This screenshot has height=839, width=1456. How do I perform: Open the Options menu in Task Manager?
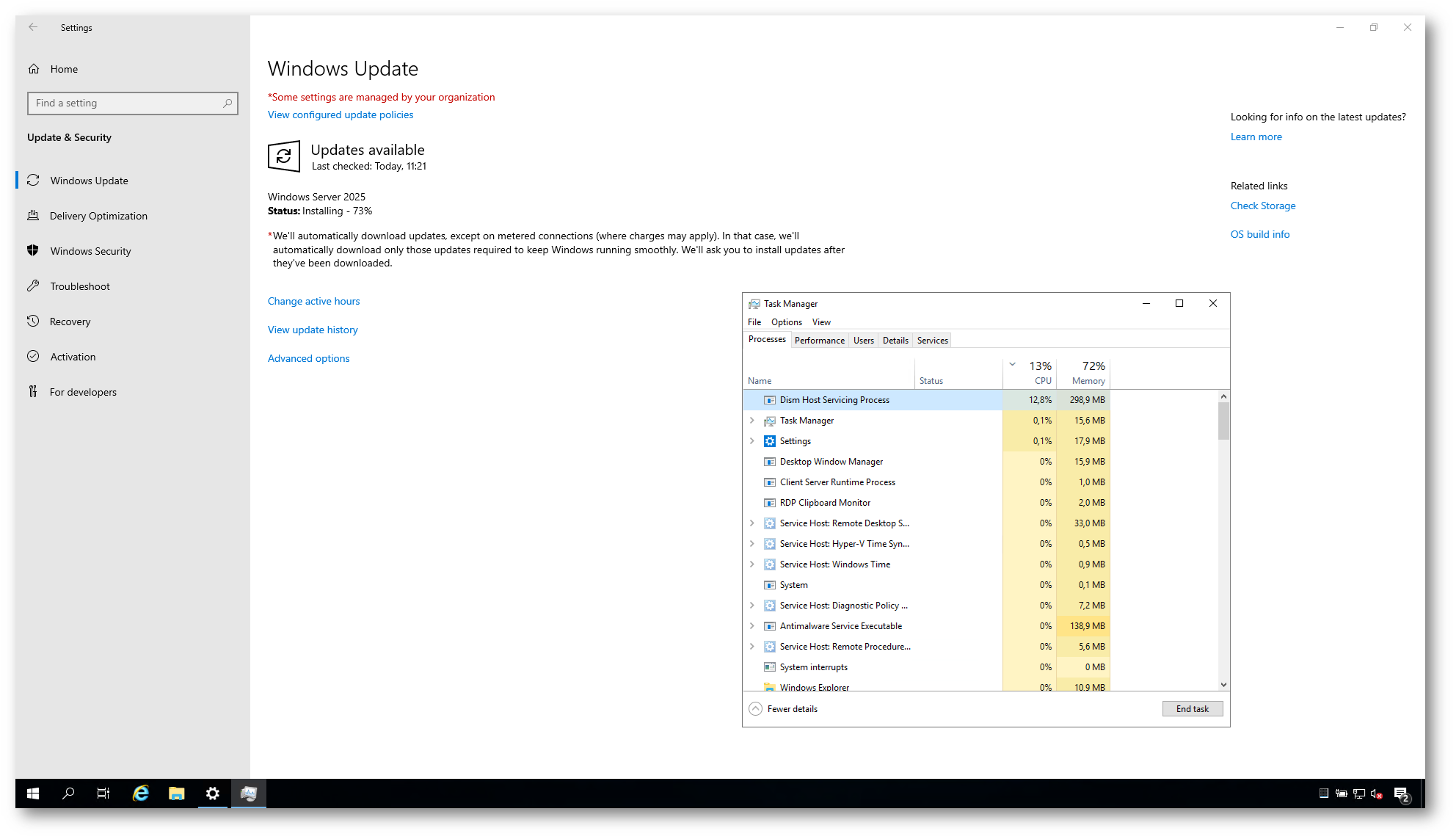tap(786, 322)
